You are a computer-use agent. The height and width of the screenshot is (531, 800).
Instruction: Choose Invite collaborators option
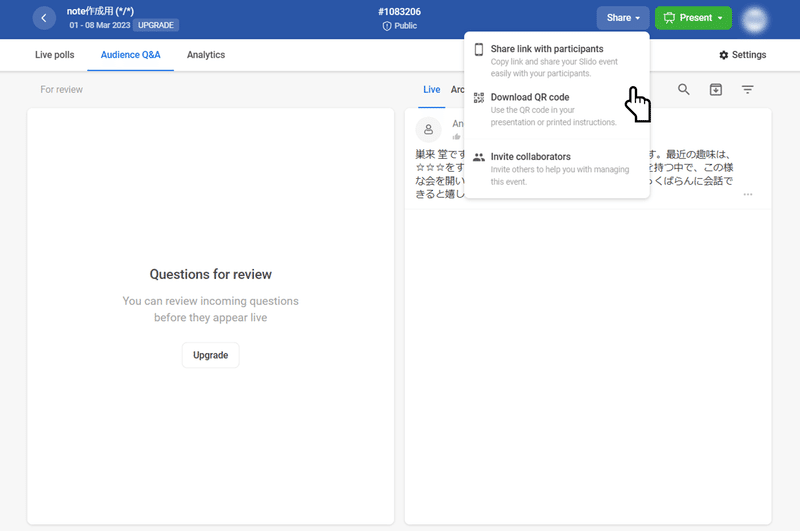557,169
